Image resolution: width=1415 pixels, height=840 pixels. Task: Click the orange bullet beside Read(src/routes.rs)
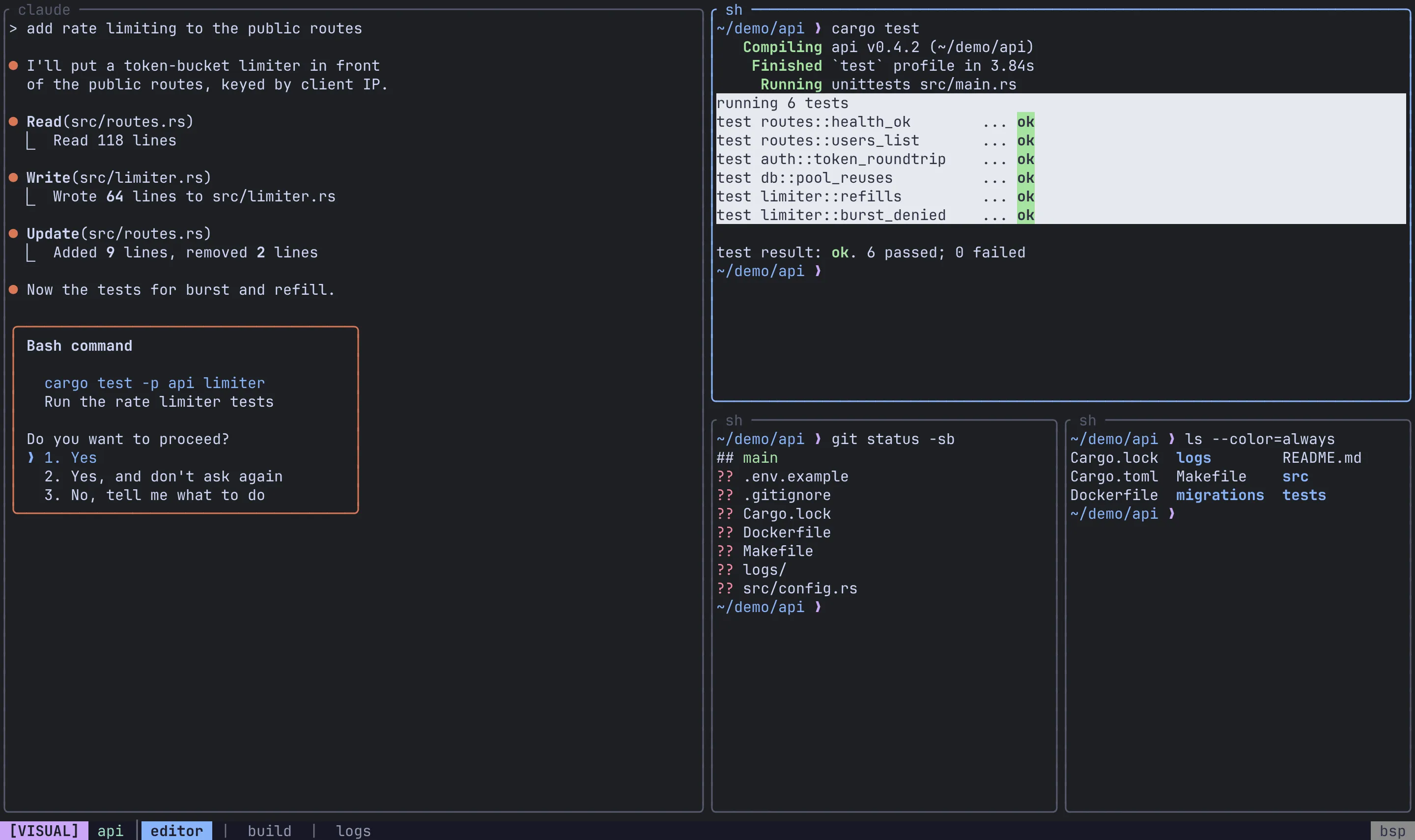(x=14, y=122)
